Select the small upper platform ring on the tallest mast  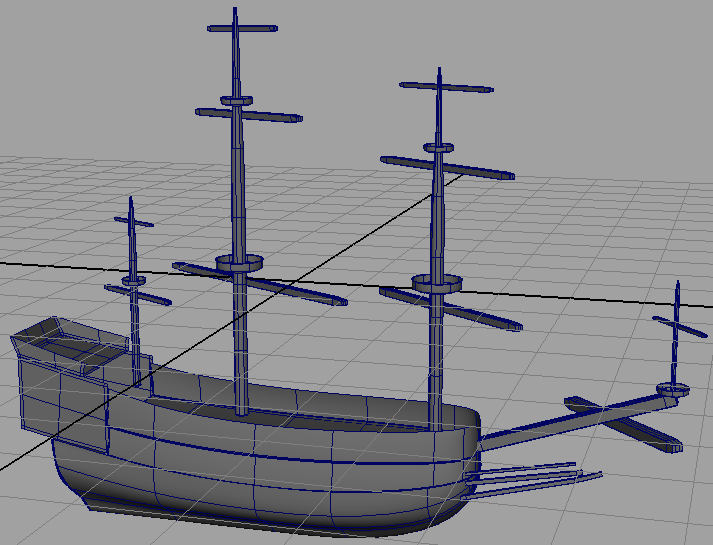click(x=236, y=100)
